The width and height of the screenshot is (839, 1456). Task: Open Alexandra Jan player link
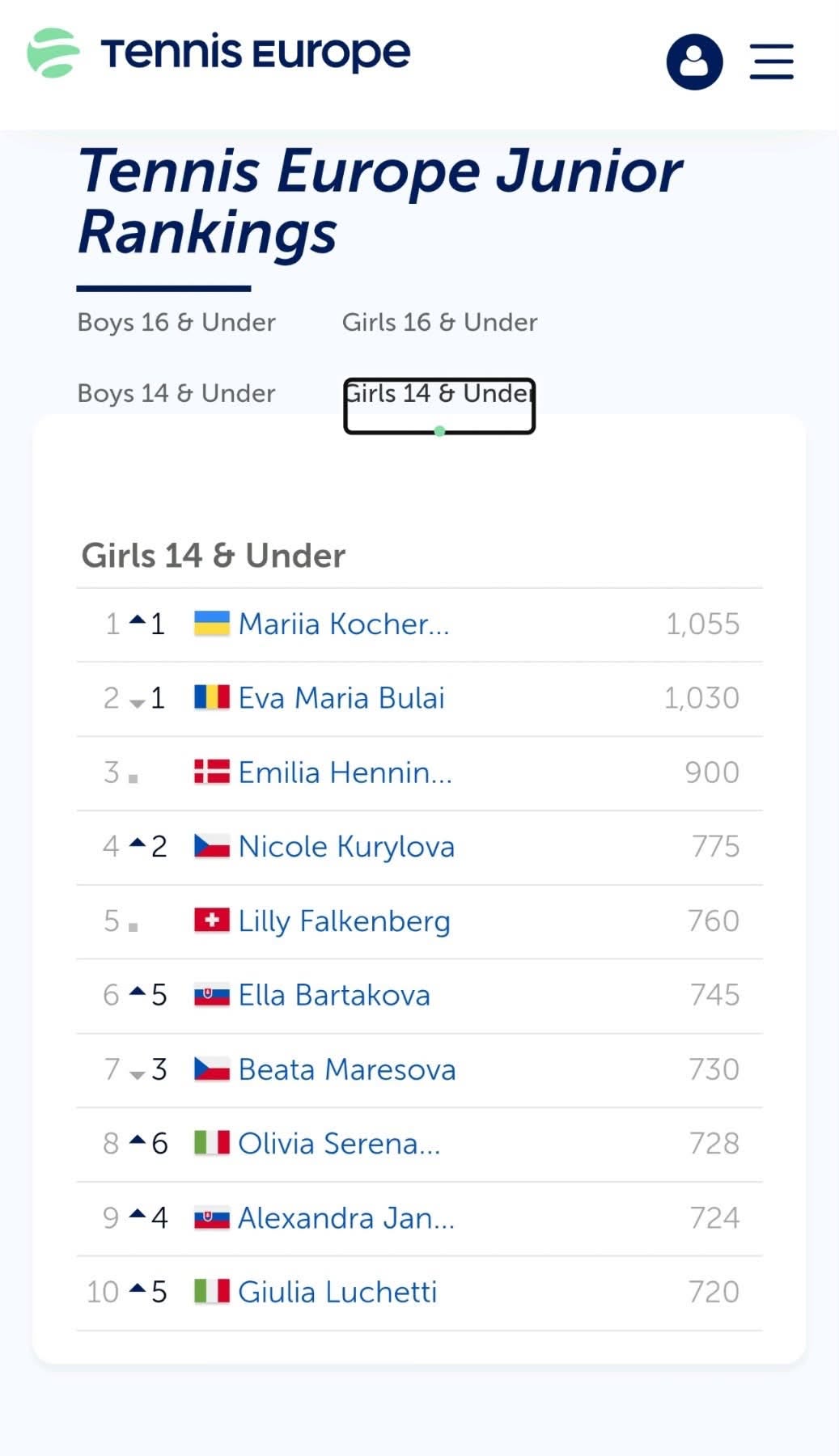tap(346, 1217)
